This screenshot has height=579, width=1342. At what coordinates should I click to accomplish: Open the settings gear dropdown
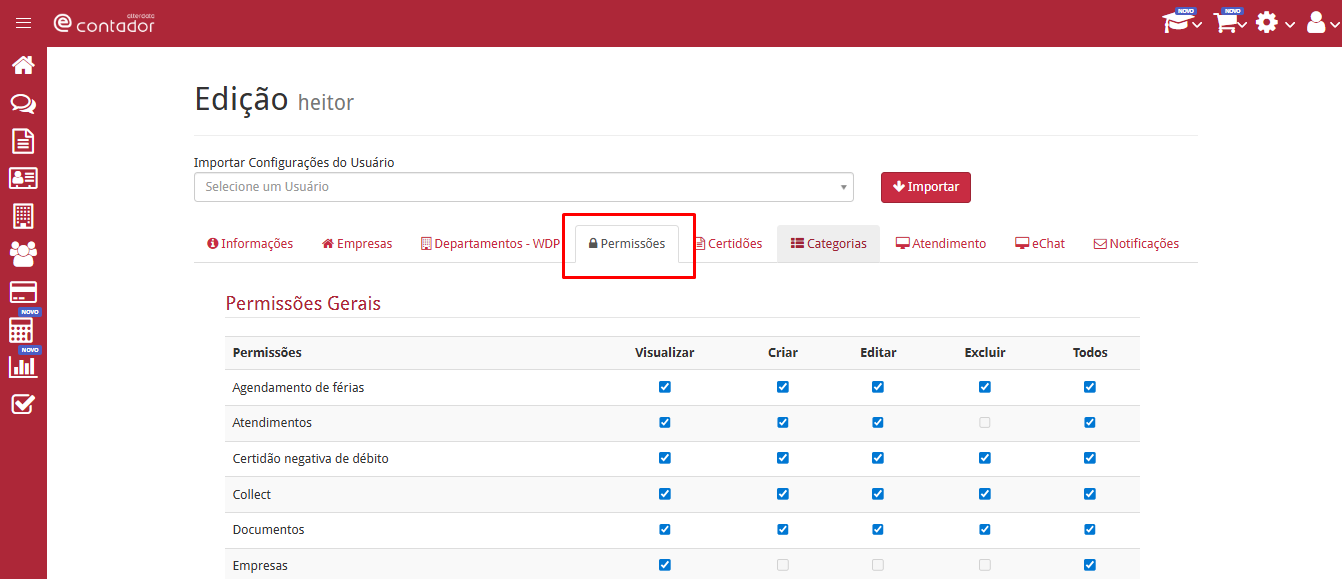coord(1275,23)
